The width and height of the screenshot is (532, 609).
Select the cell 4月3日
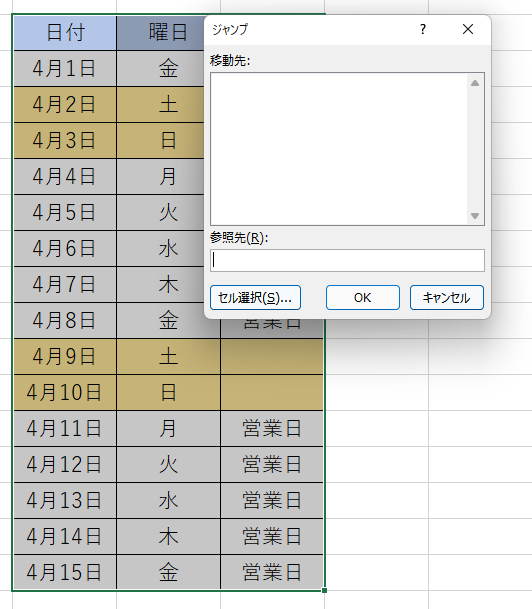pyautogui.click(x=65, y=140)
